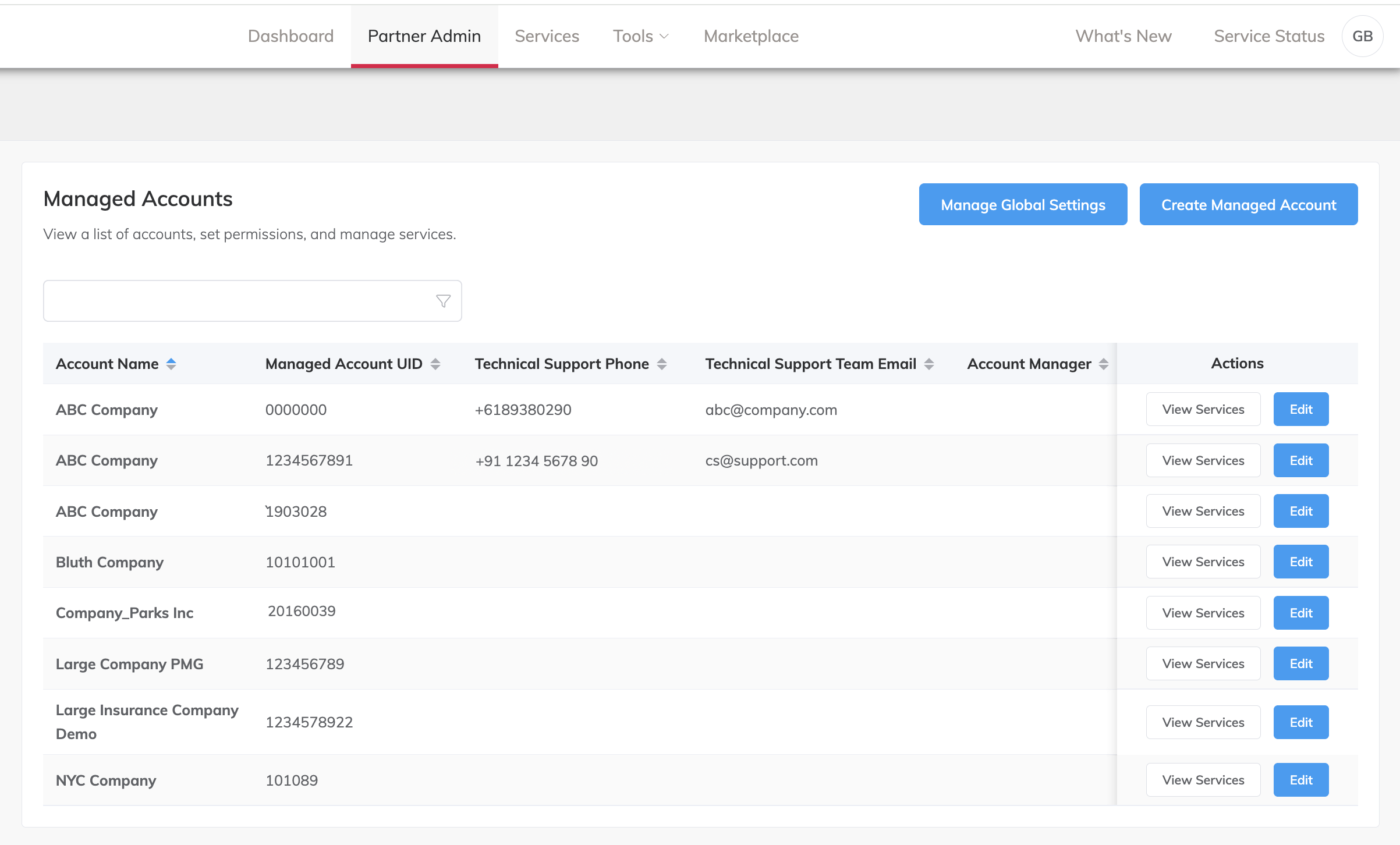This screenshot has width=1400, height=845.
Task: Sort by Technical Support Phone arrows
Action: point(662,364)
